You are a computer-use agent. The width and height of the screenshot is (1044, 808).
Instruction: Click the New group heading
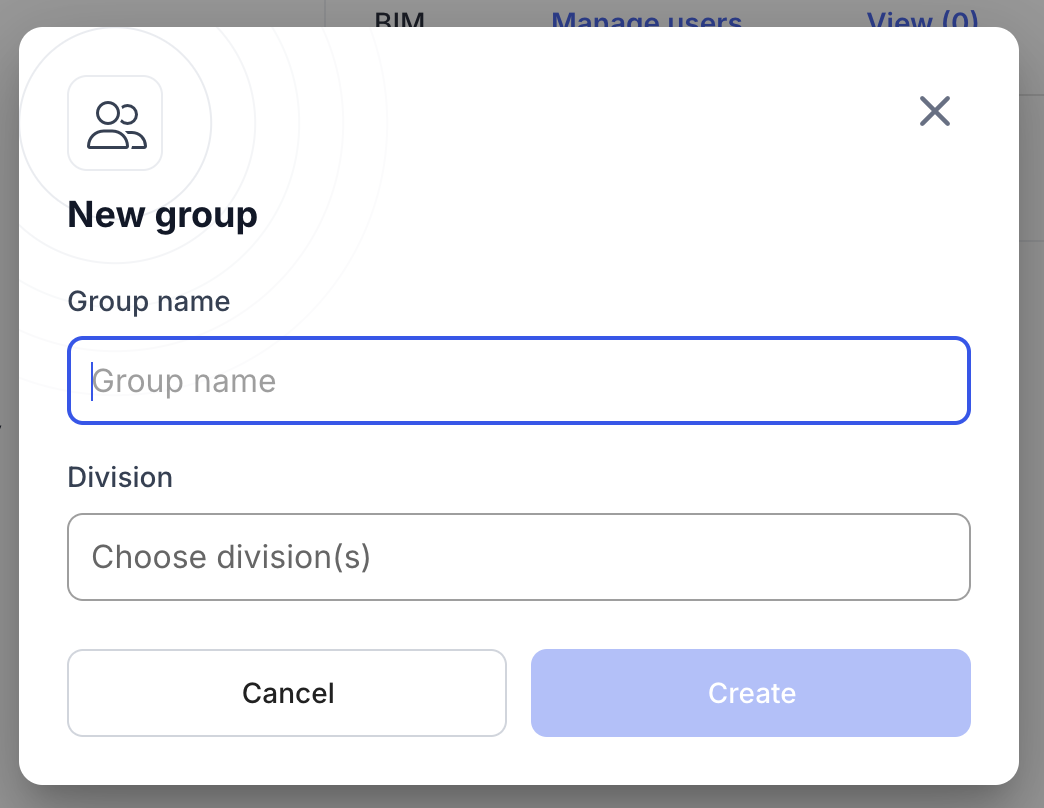tap(162, 215)
